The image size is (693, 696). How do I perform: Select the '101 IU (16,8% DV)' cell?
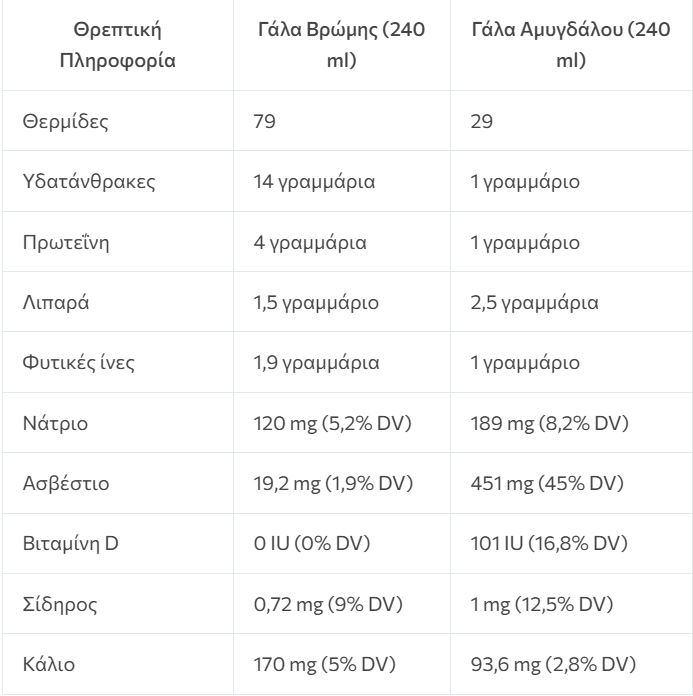click(549, 544)
